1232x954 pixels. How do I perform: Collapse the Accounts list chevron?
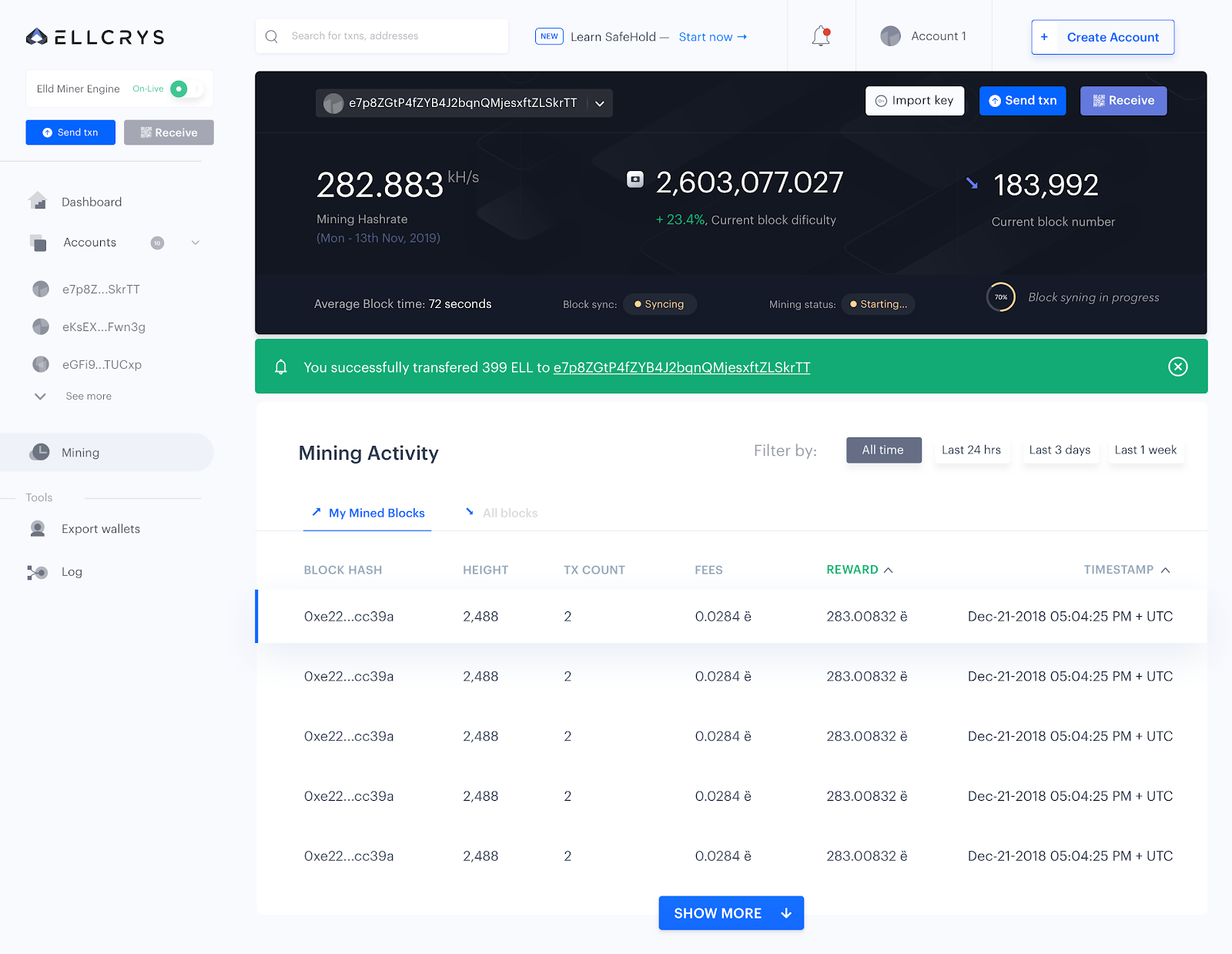coord(195,243)
